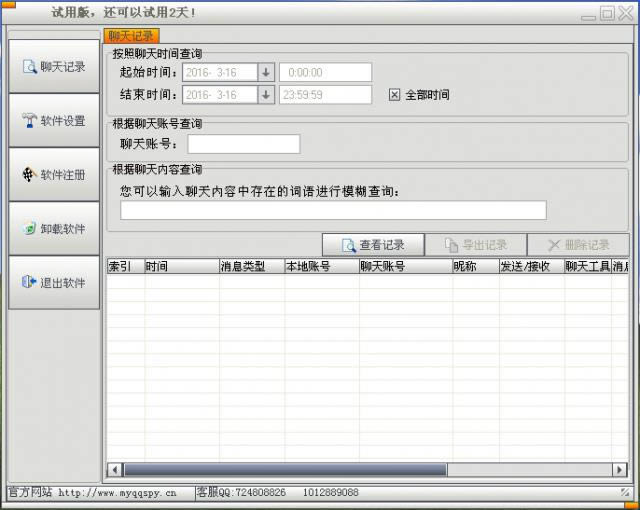
Task: Click the official website URL in status bar
Action: pyautogui.click(x=117, y=493)
